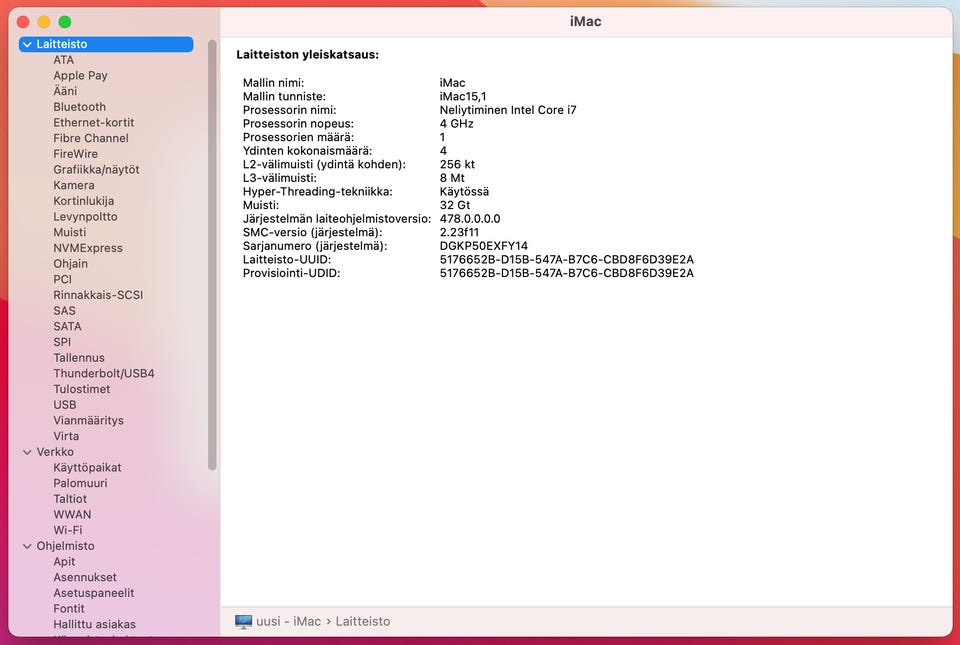960x645 pixels.
Task: Show Muisti memory details in sidebar
Action: point(70,233)
